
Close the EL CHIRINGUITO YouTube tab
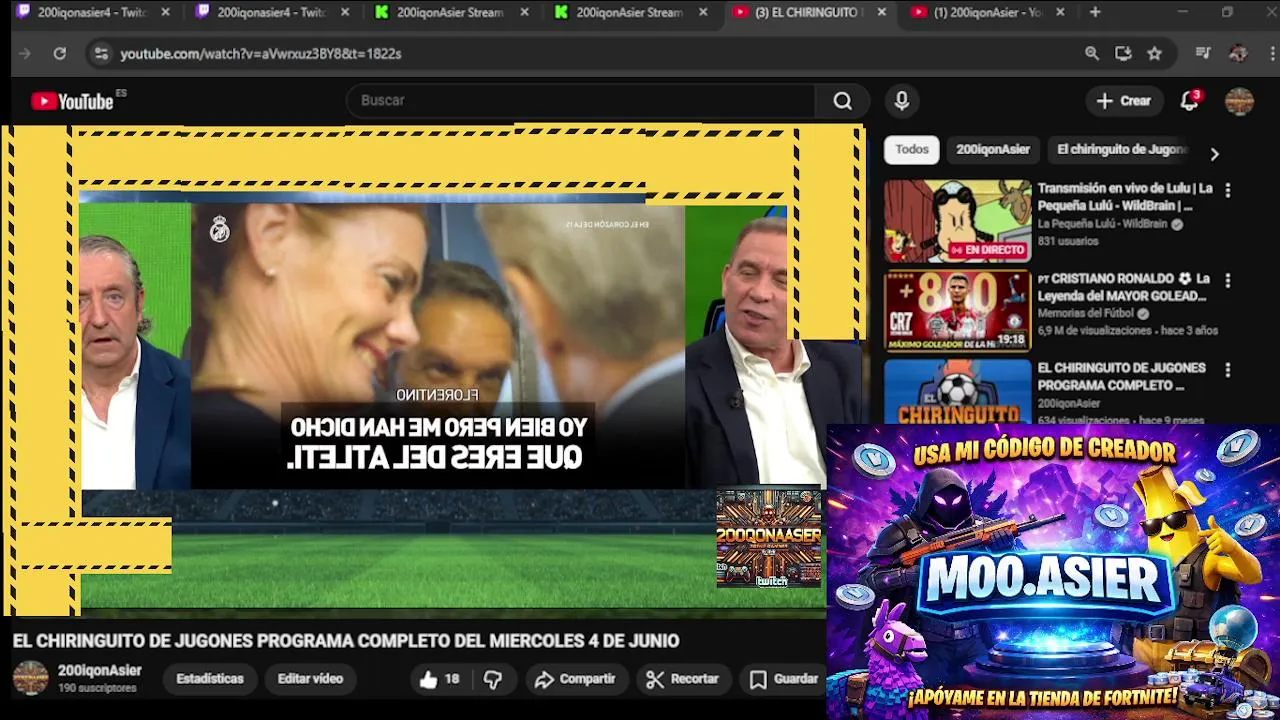tap(881, 12)
